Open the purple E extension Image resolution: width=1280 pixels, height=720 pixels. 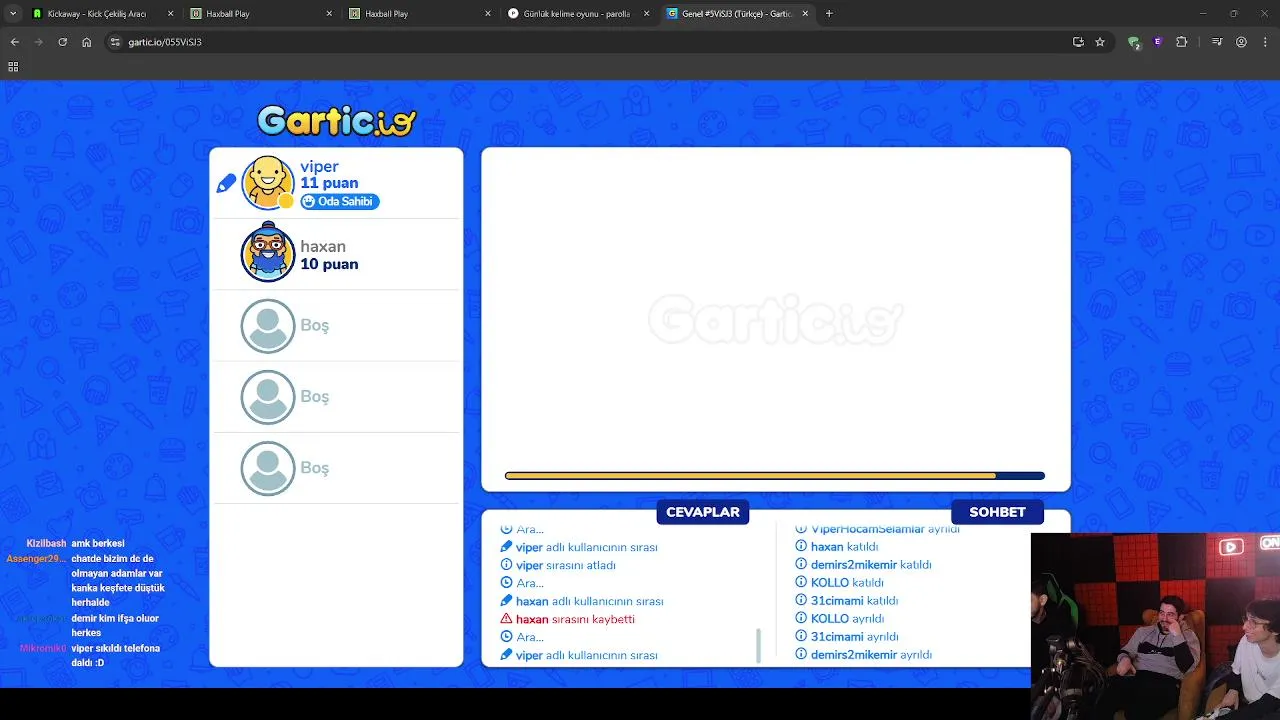coord(1158,42)
